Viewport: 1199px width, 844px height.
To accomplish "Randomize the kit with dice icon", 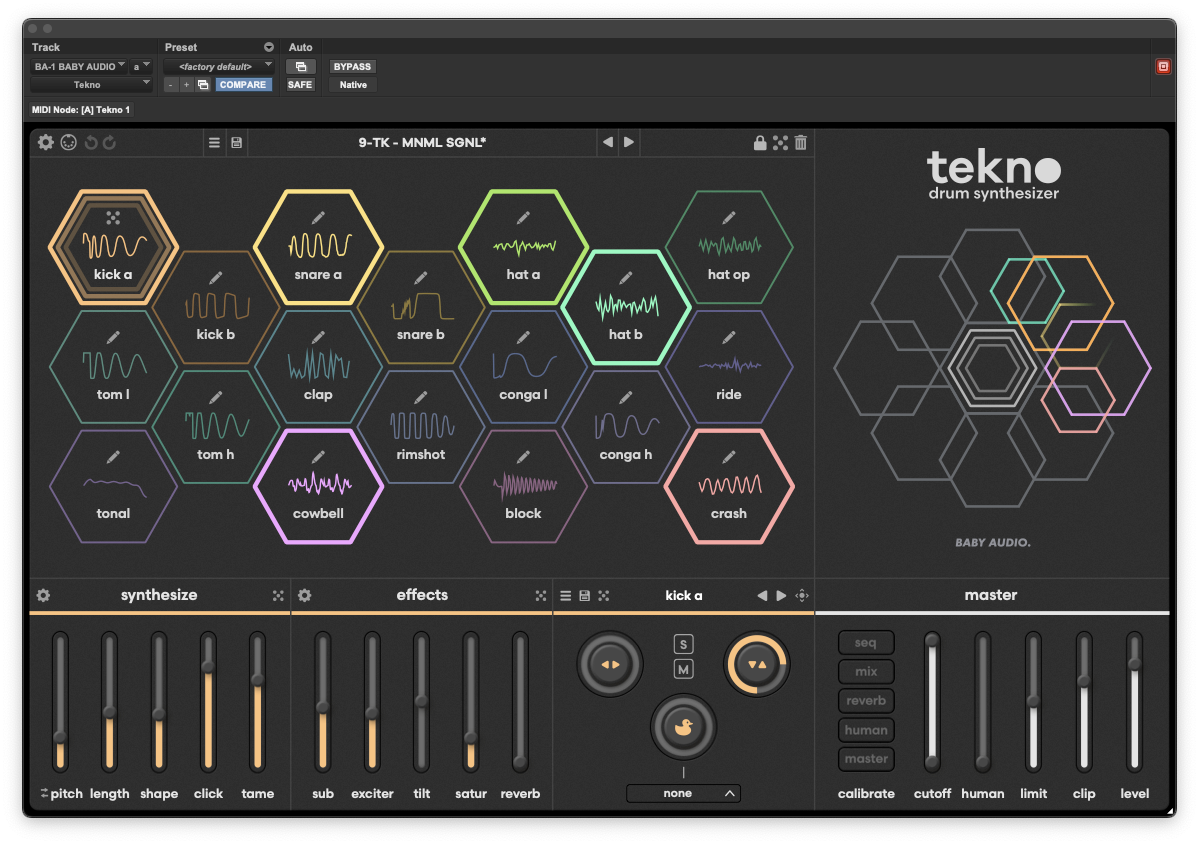I will (x=780, y=142).
